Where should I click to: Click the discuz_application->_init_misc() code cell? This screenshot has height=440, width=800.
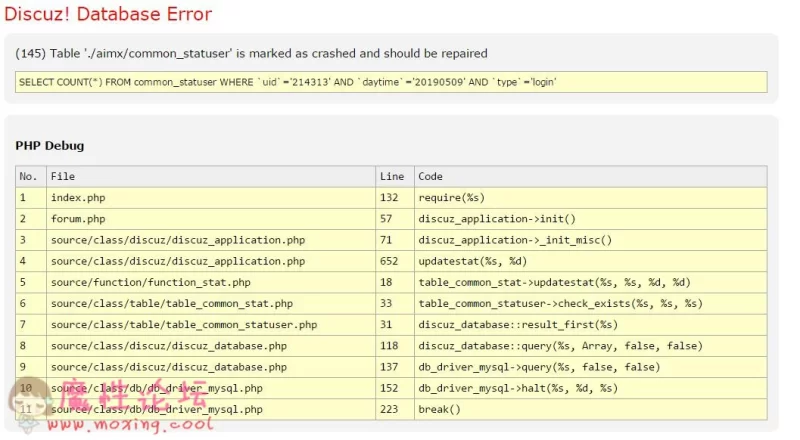tap(591, 240)
